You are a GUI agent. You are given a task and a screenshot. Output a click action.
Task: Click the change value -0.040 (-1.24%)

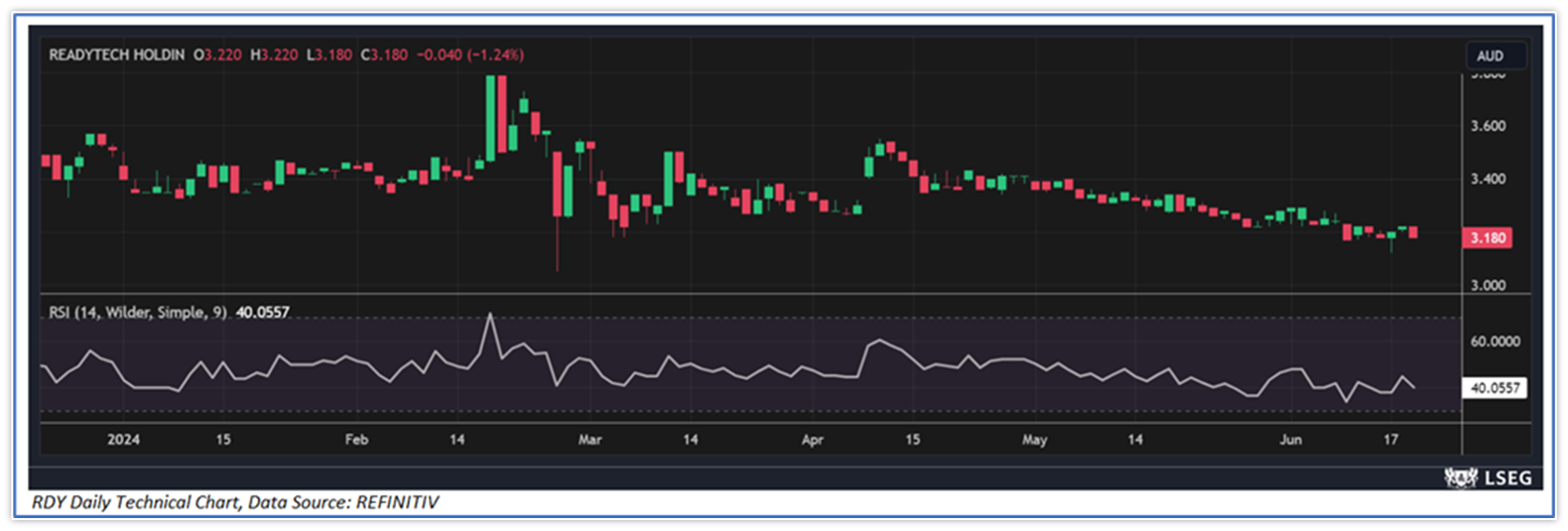pyautogui.click(x=469, y=55)
